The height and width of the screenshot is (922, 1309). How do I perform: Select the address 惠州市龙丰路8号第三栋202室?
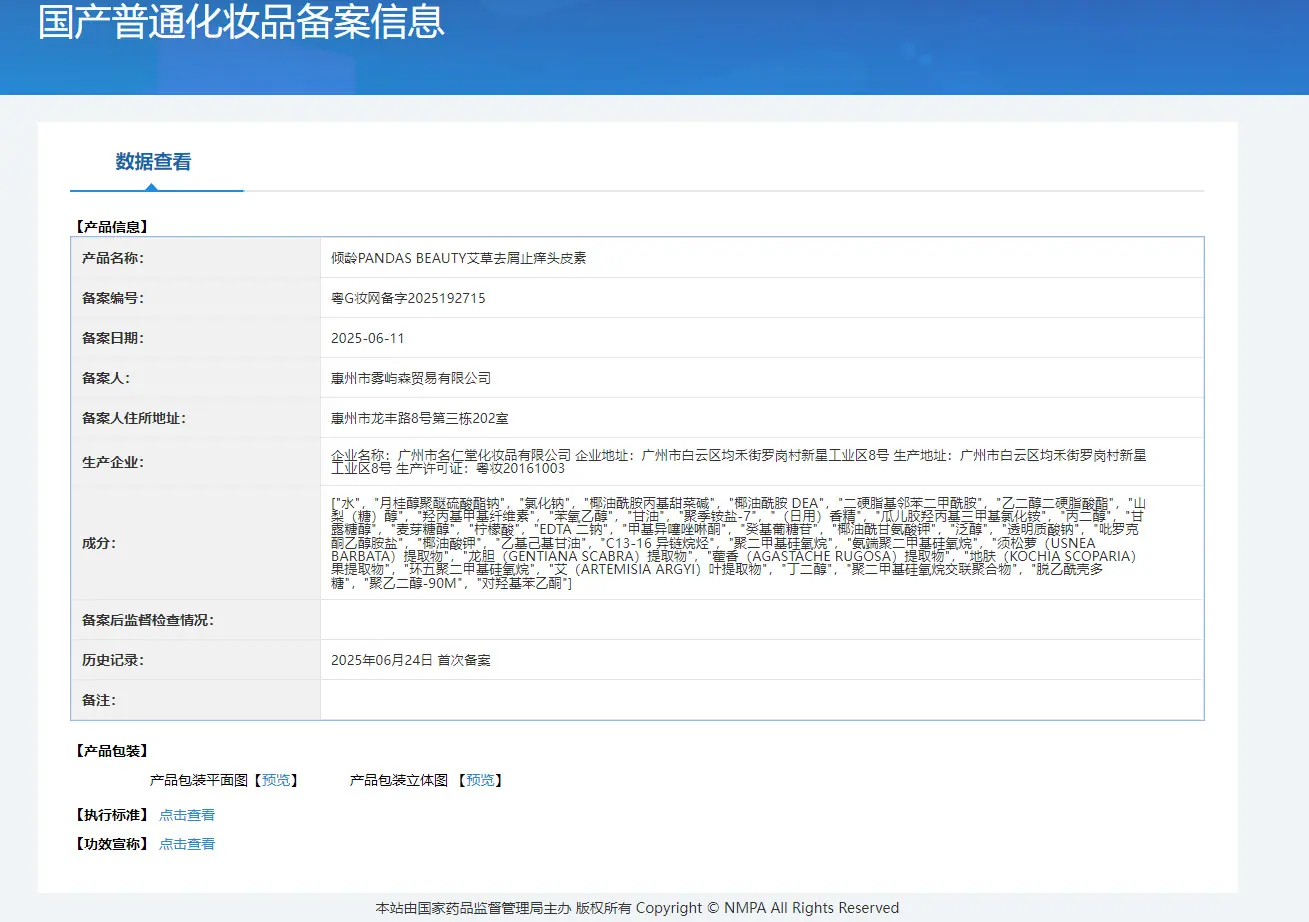(x=419, y=418)
